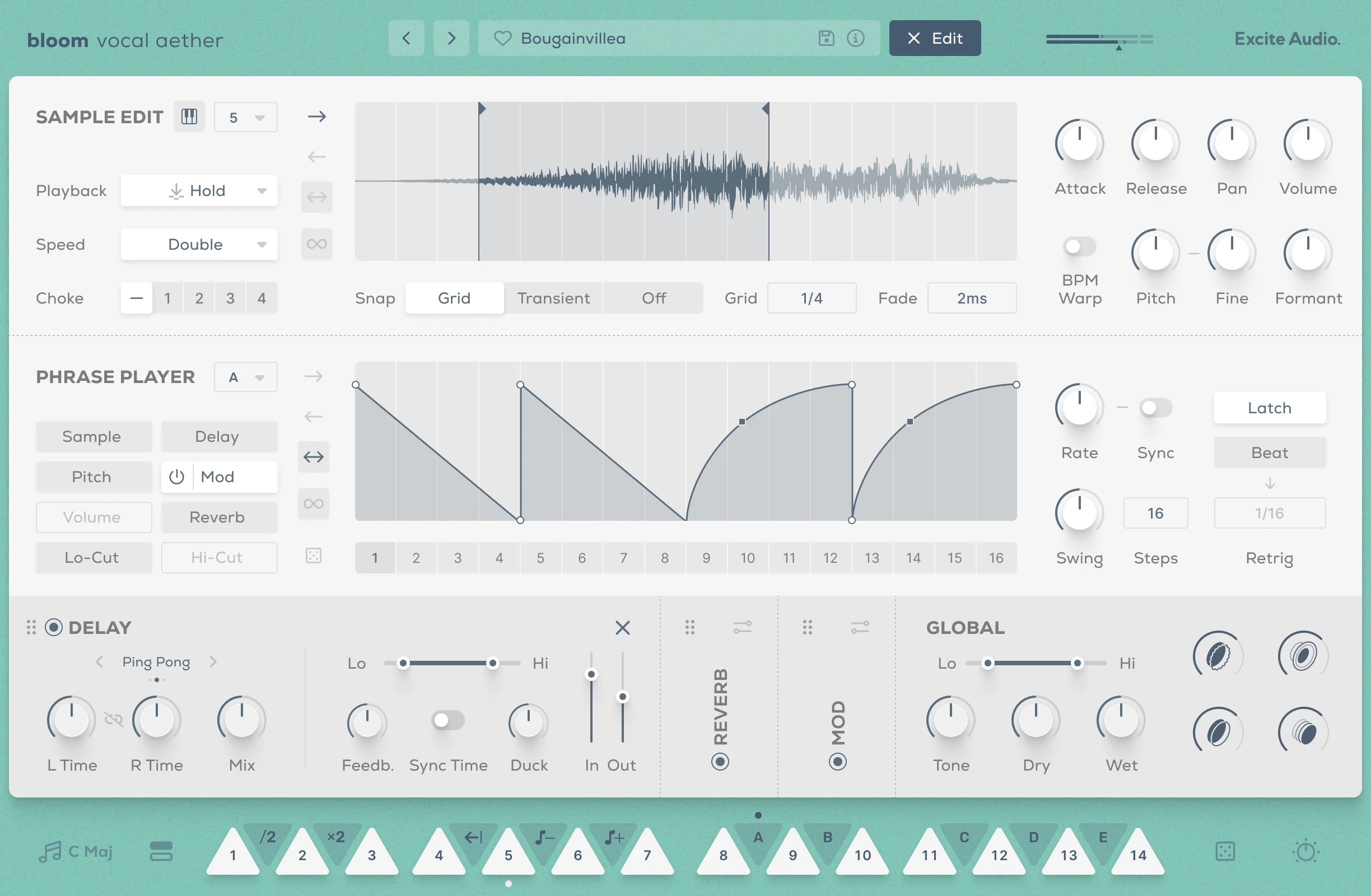Save the Bougainvillea preset using the disk icon
This screenshot has width=1371, height=896.
828,38
